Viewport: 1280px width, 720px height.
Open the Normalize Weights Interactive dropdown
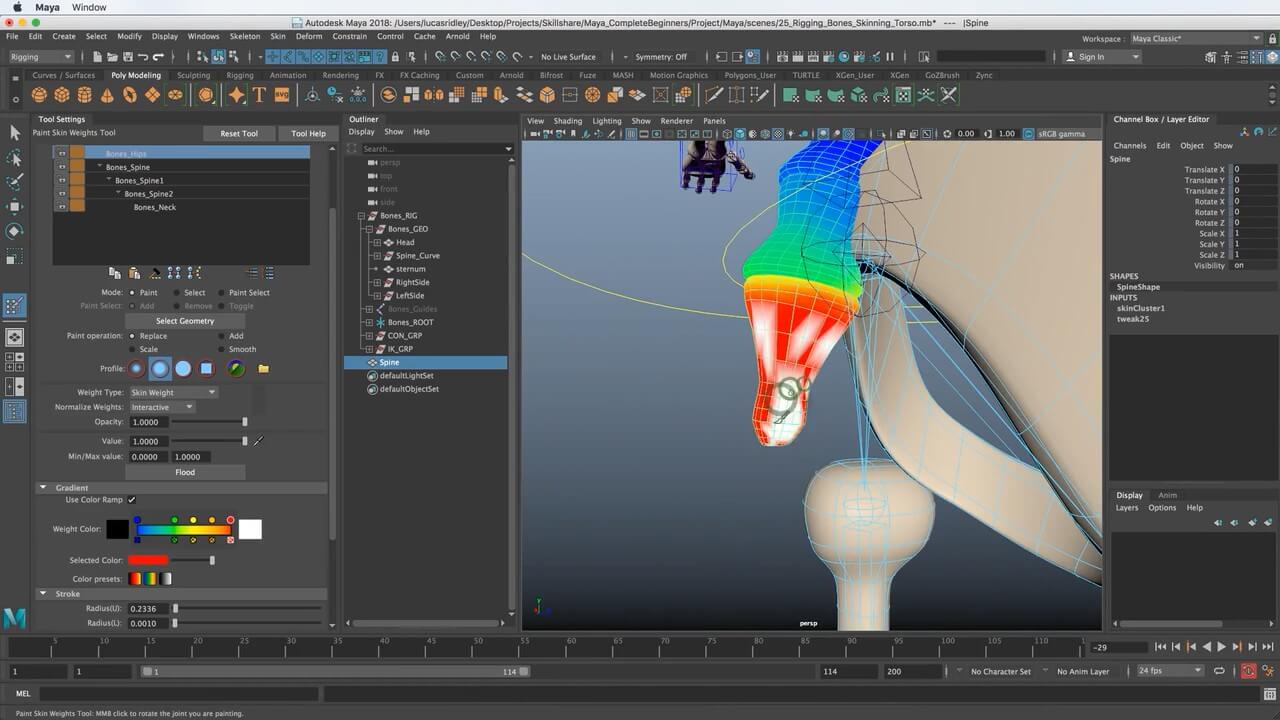162,408
